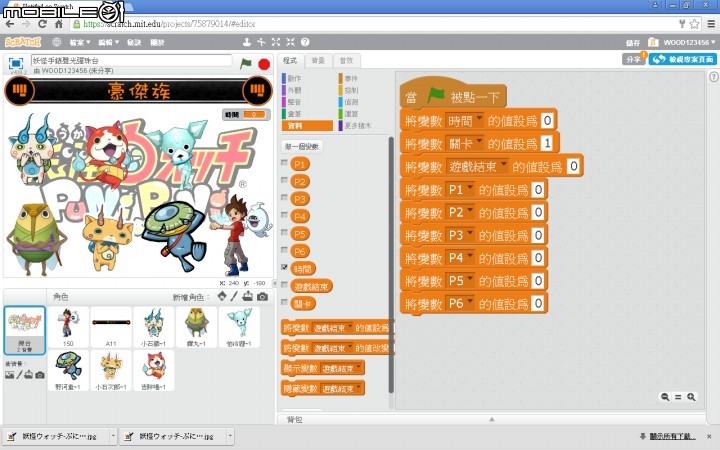Screen dimensions: 720x450
Task: Select the 小石獅-1 sprite thumbnail
Action: click(x=153, y=327)
